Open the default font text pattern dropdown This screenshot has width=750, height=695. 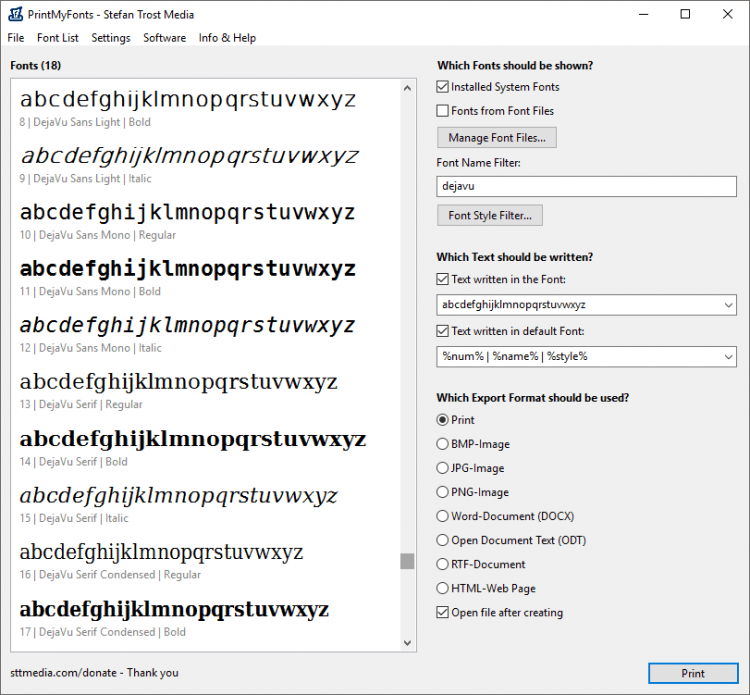[727, 356]
